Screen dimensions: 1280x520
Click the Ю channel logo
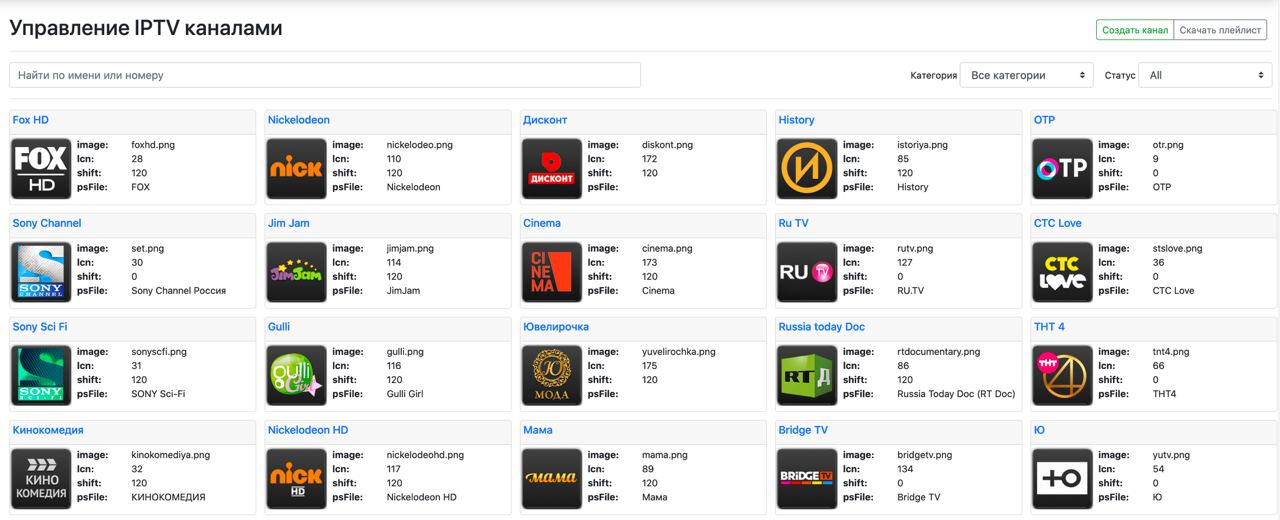point(1063,480)
